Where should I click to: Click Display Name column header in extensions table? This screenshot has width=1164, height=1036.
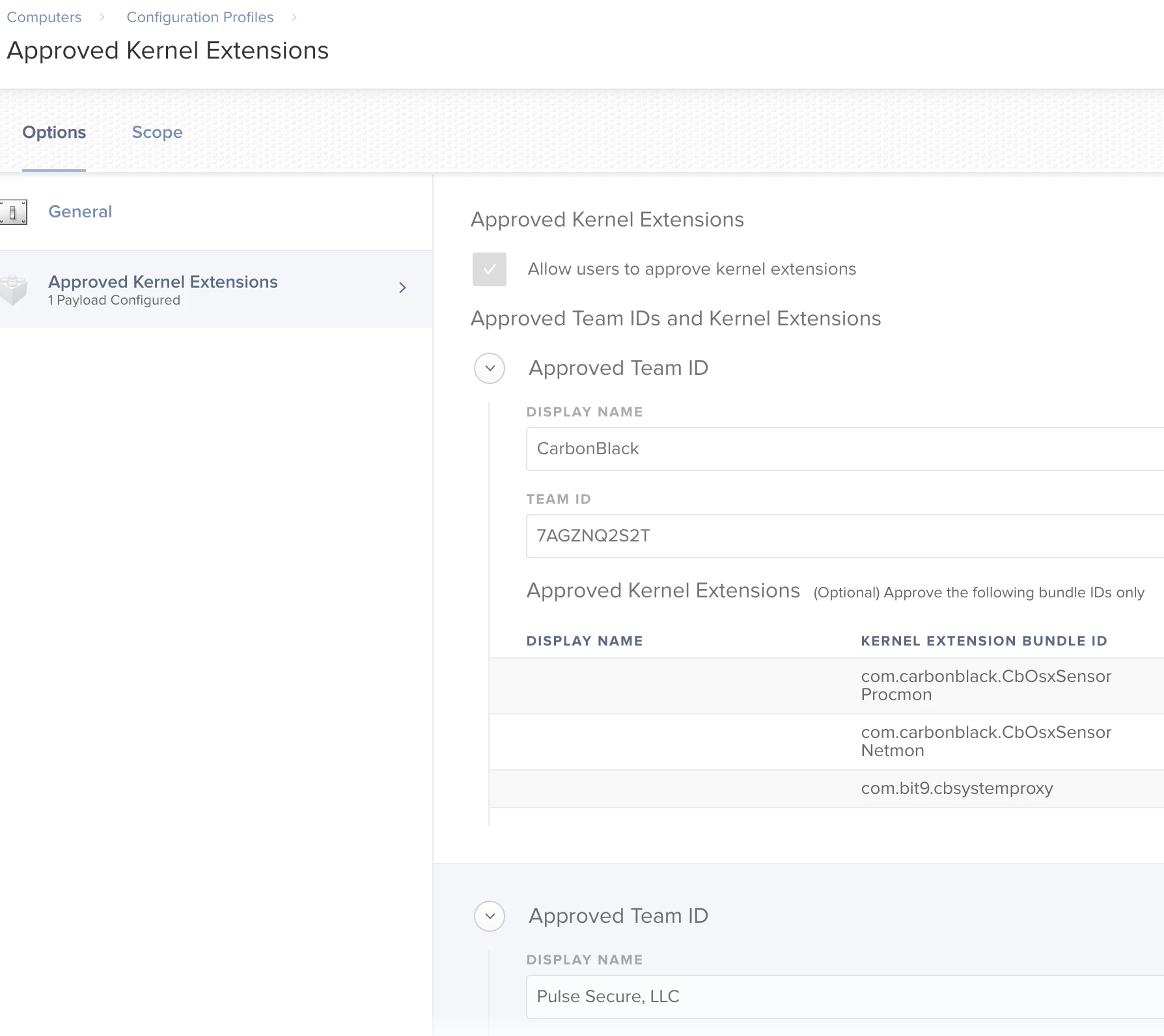585,641
